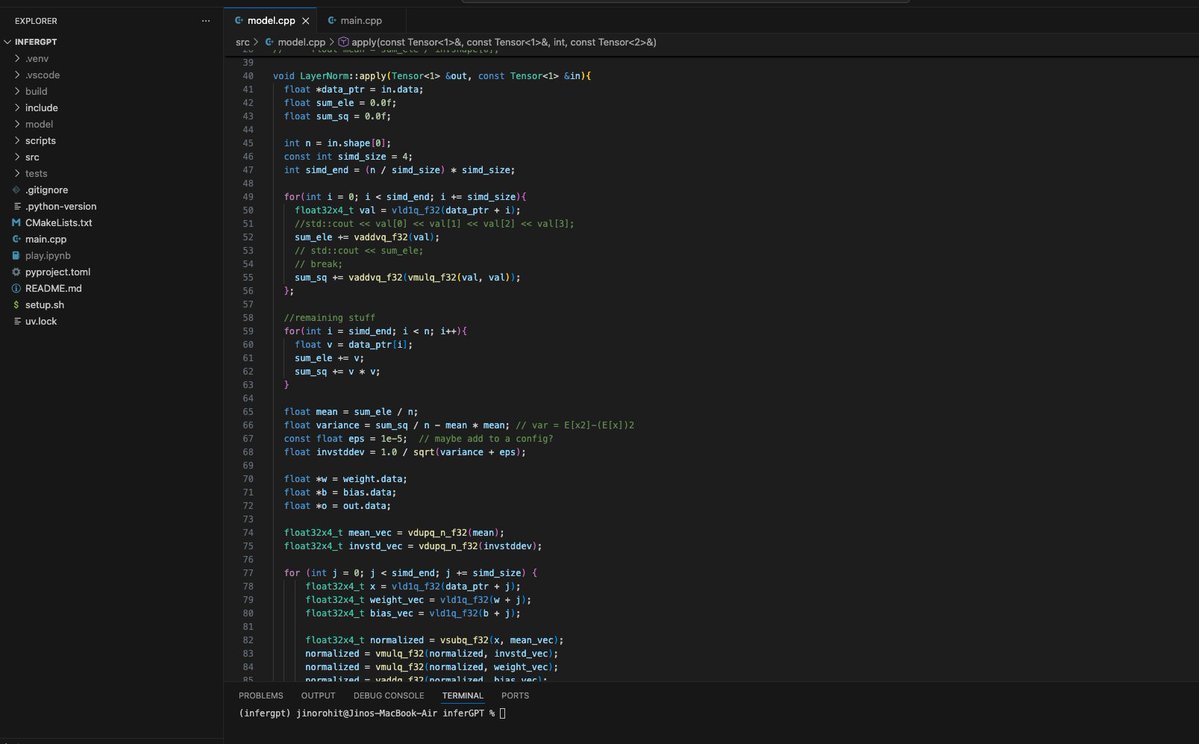Expand the build folder
1199x744 pixels.
[x=17, y=91]
